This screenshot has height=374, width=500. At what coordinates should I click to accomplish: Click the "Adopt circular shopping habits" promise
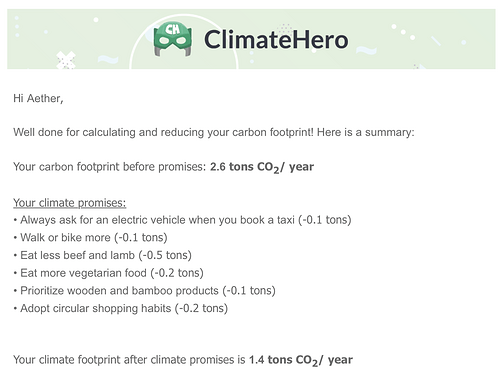tap(120, 308)
